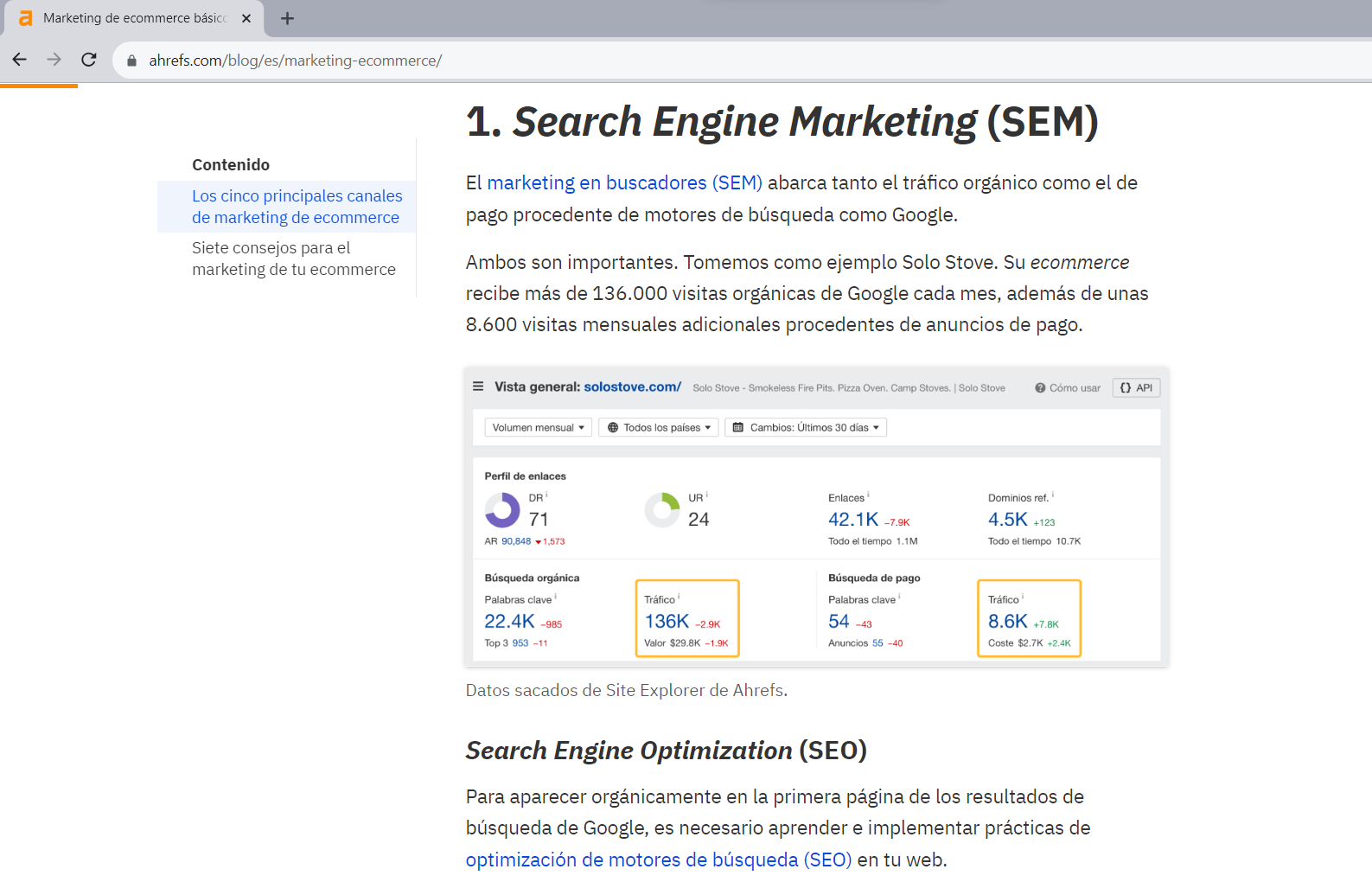Click organic Tráfico value 136K

pyautogui.click(x=667, y=622)
